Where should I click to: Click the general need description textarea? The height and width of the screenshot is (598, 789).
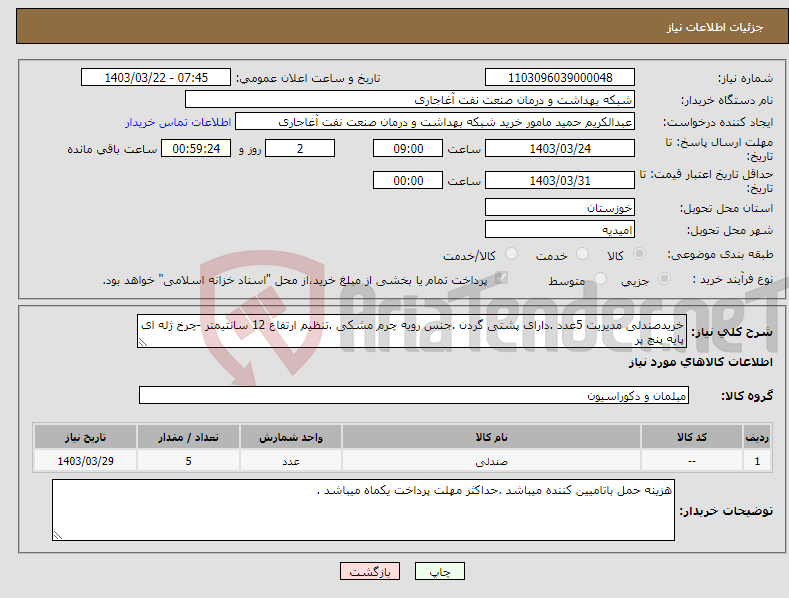coord(412,331)
